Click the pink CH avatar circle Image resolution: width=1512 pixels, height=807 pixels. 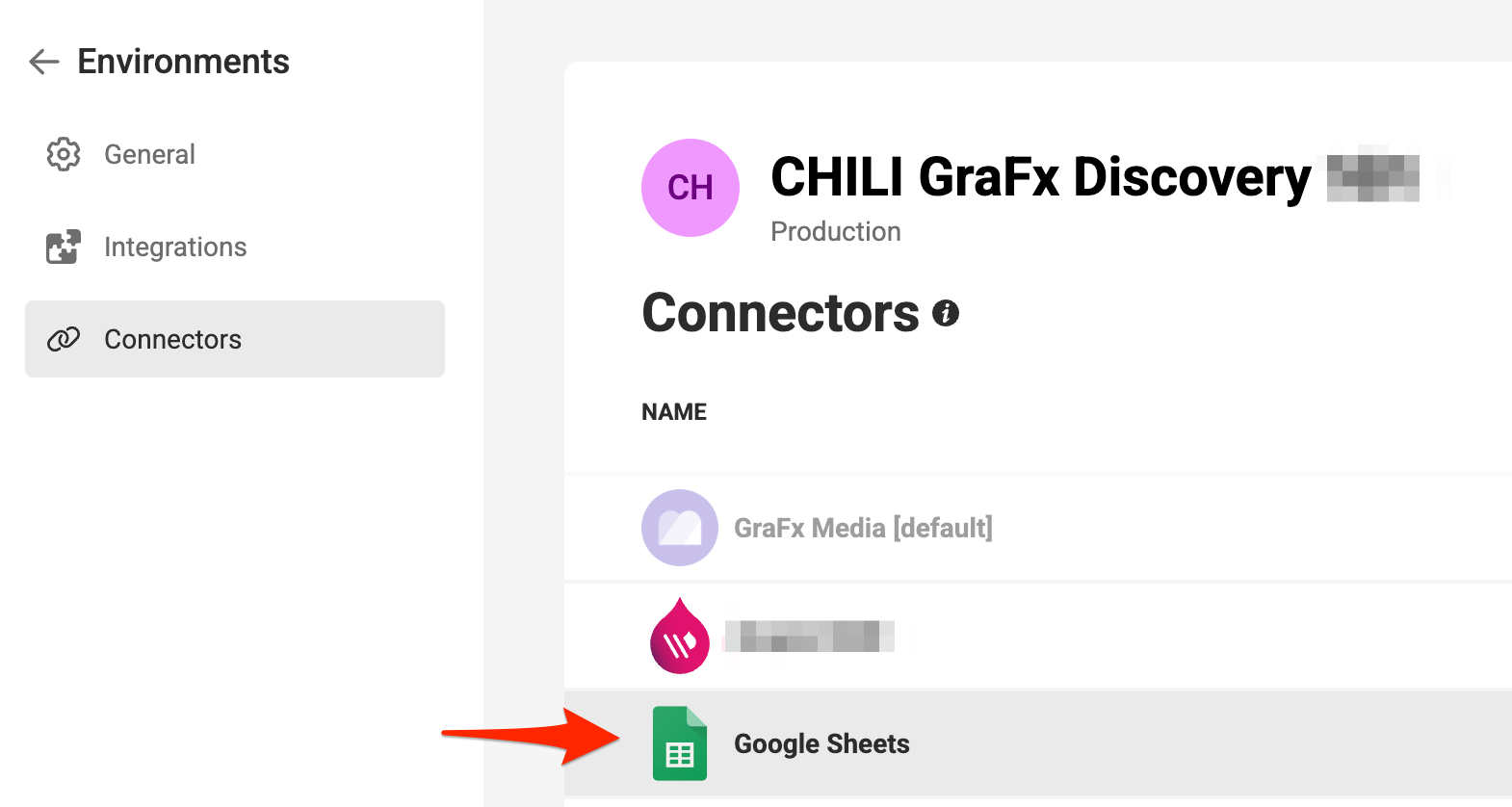click(691, 188)
